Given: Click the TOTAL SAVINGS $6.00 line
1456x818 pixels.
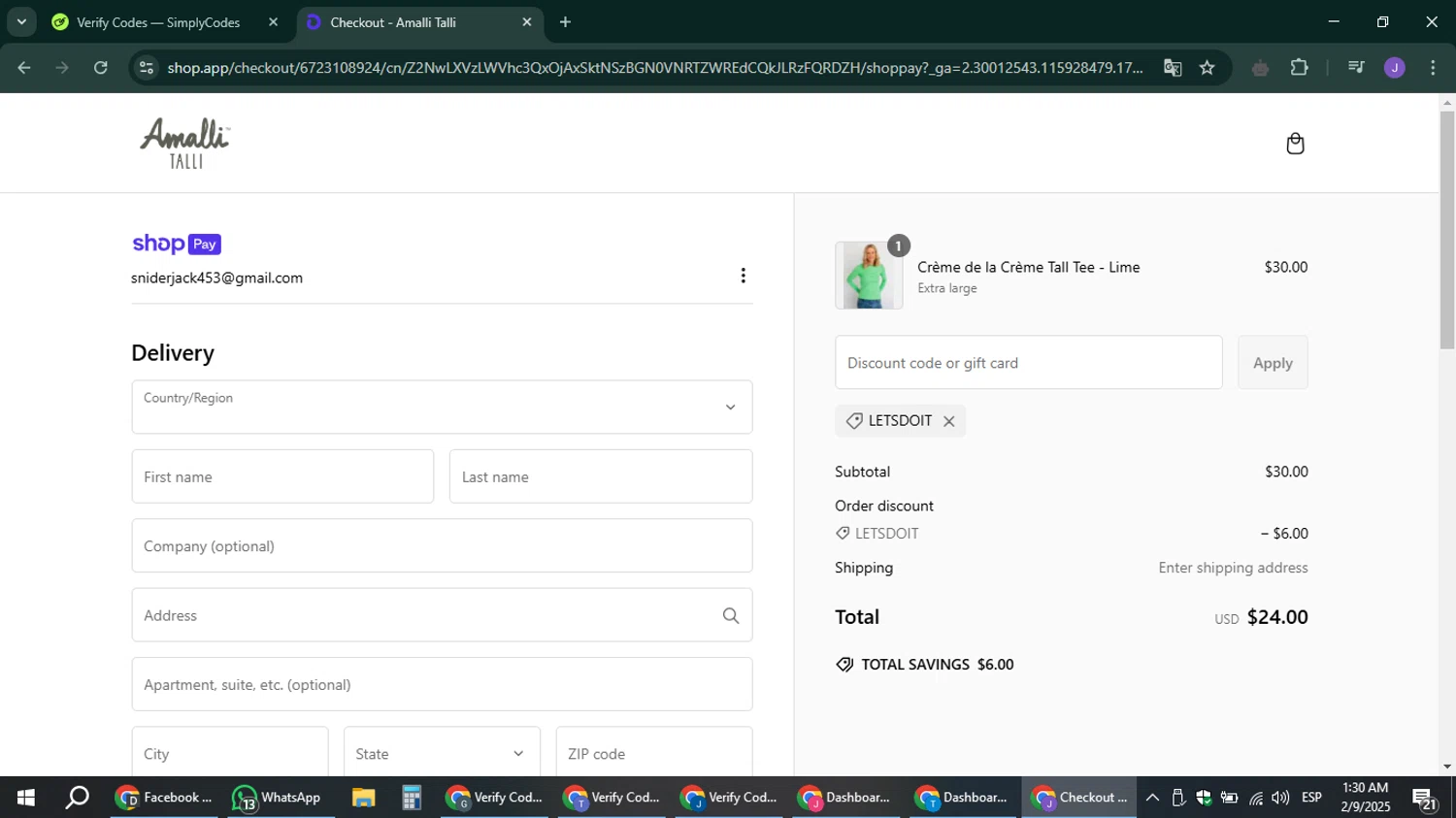Looking at the screenshot, I should click(925, 665).
